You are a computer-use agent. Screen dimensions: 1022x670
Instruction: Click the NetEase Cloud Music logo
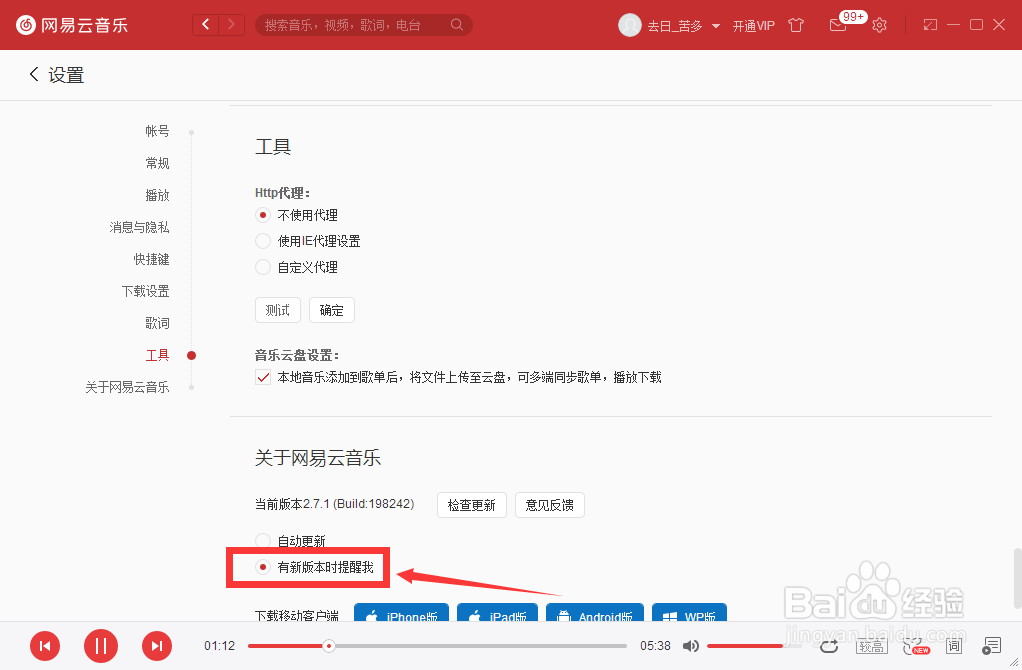72,25
